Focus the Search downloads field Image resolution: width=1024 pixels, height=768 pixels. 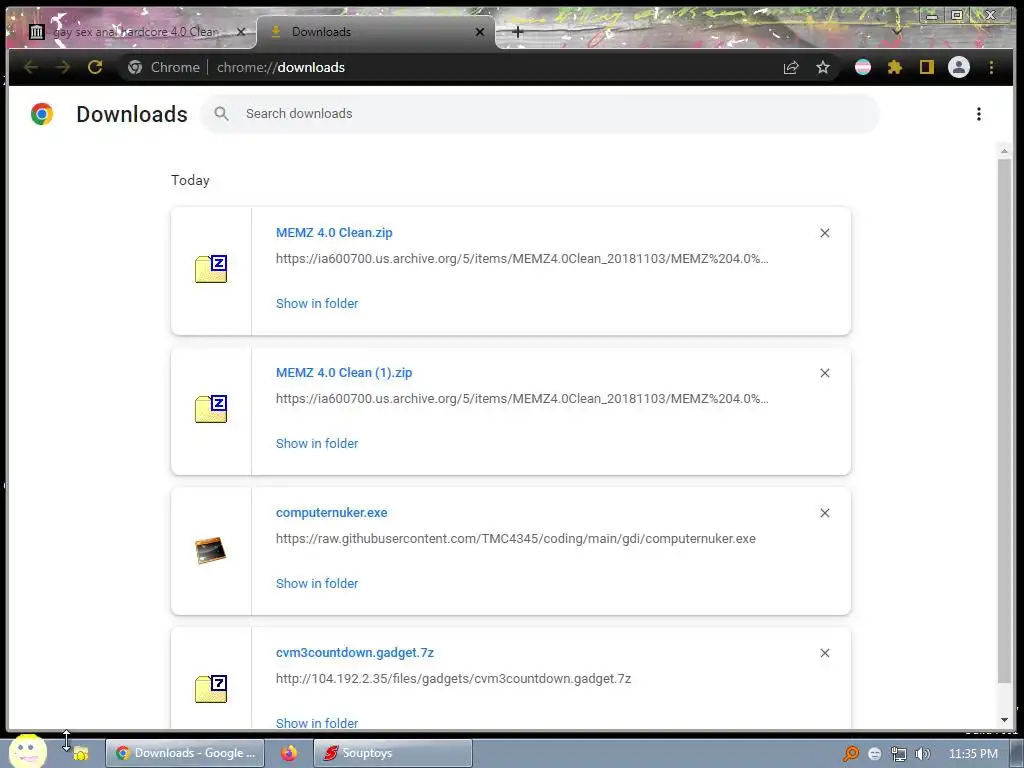pyautogui.click(x=539, y=114)
